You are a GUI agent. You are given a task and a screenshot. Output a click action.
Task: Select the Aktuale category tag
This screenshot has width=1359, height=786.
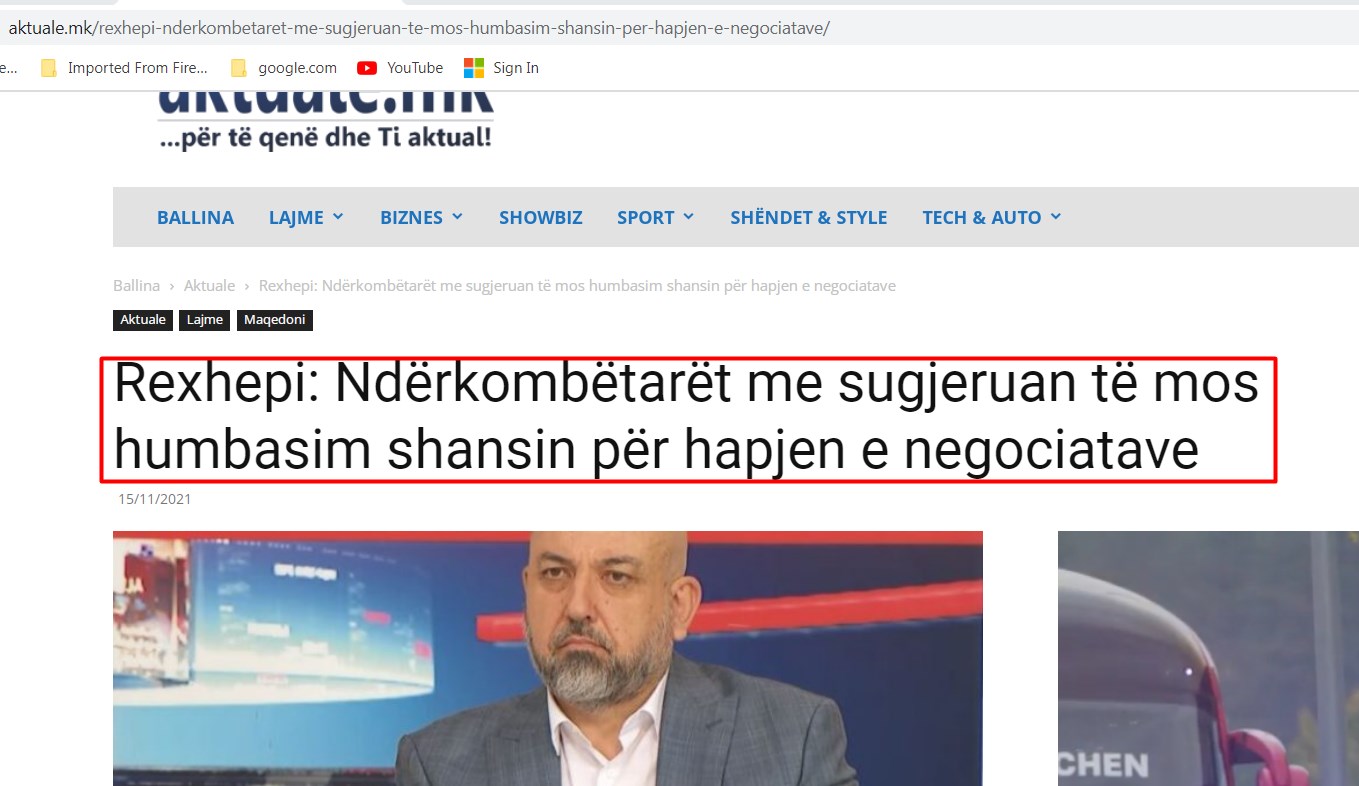[143, 320]
